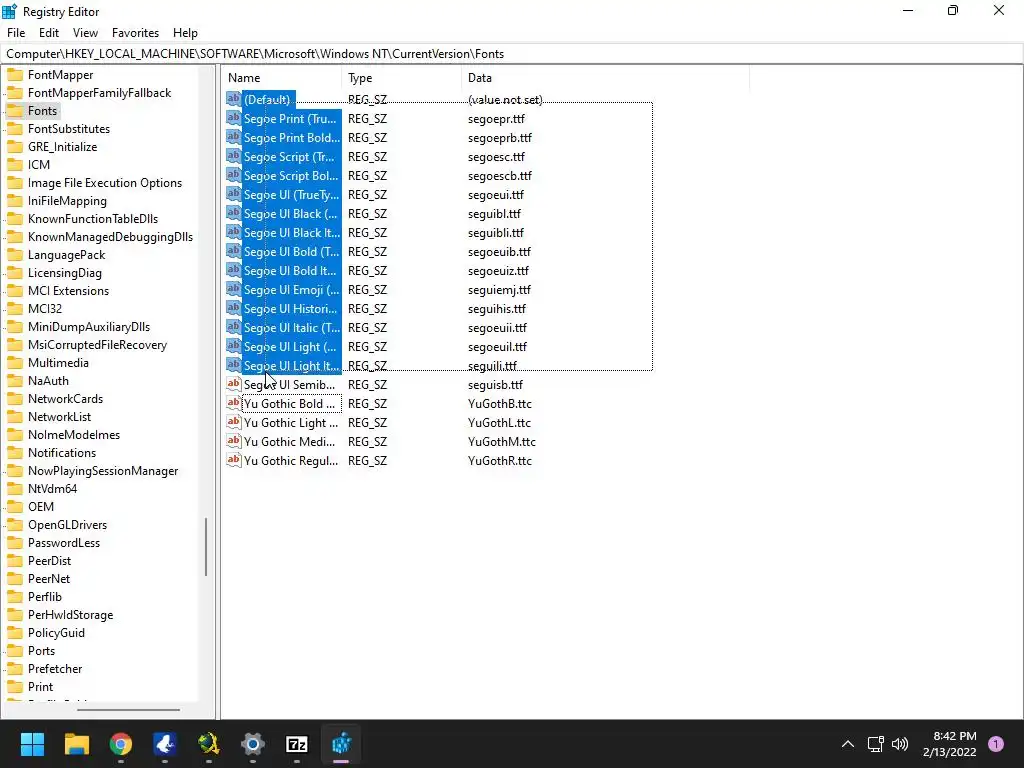Image resolution: width=1024 pixels, height=768 pixels.
Task: Click the taskbar clock showing 8:42 PM
Action: 950,744
